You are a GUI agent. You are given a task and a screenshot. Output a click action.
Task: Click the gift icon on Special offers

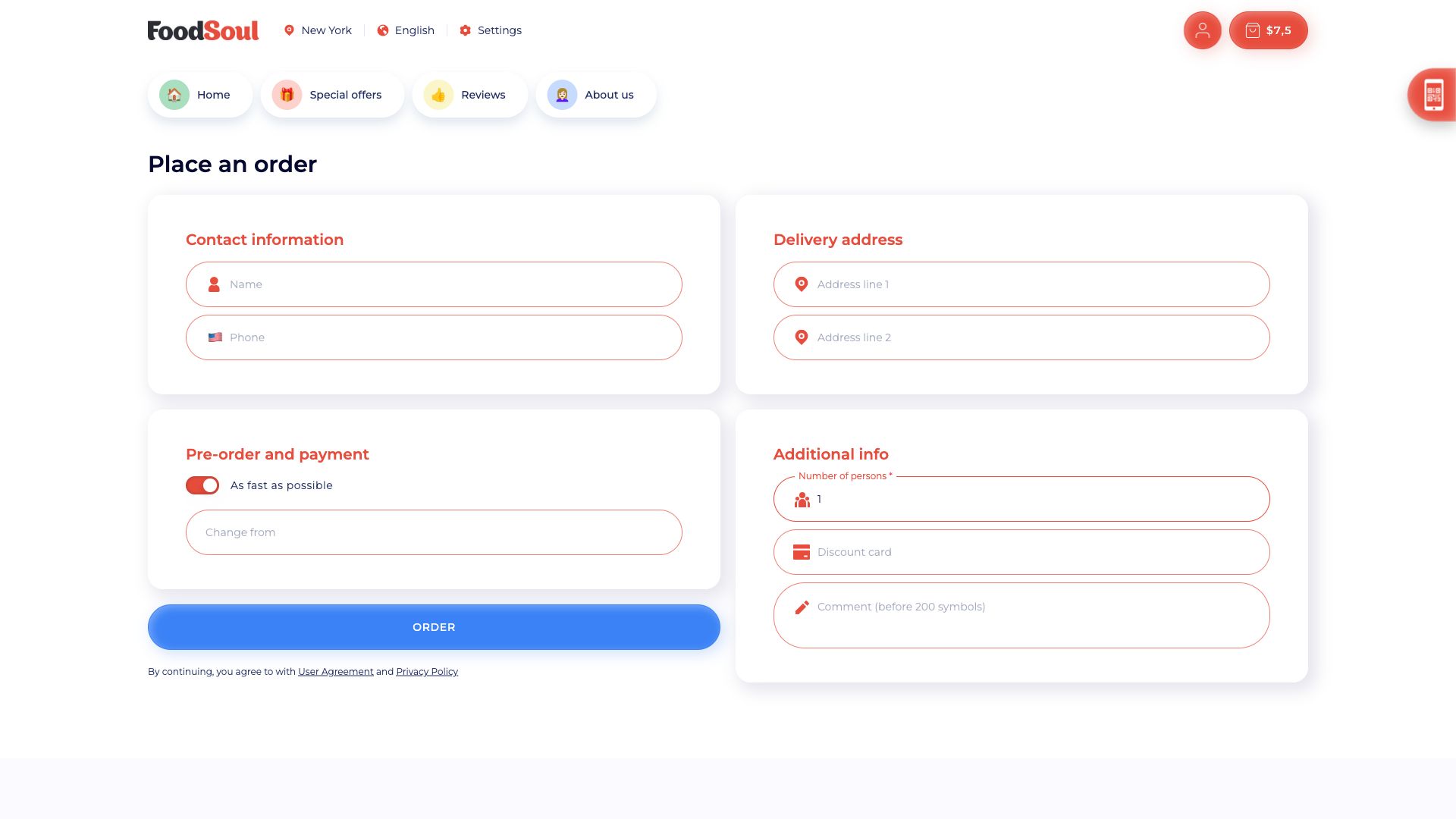286,94
